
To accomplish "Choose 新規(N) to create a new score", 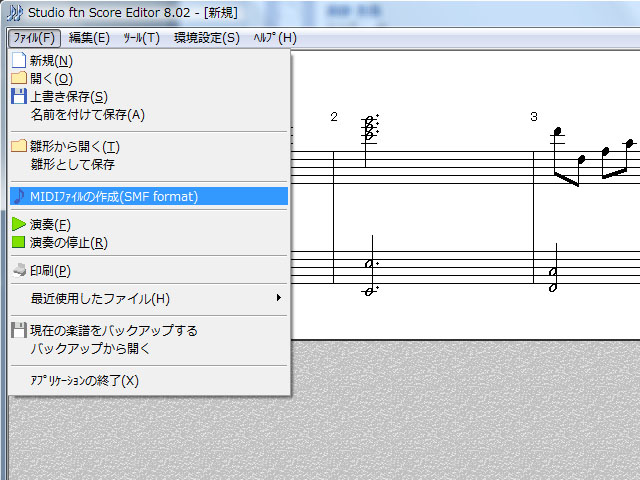I will pos(149,61).
